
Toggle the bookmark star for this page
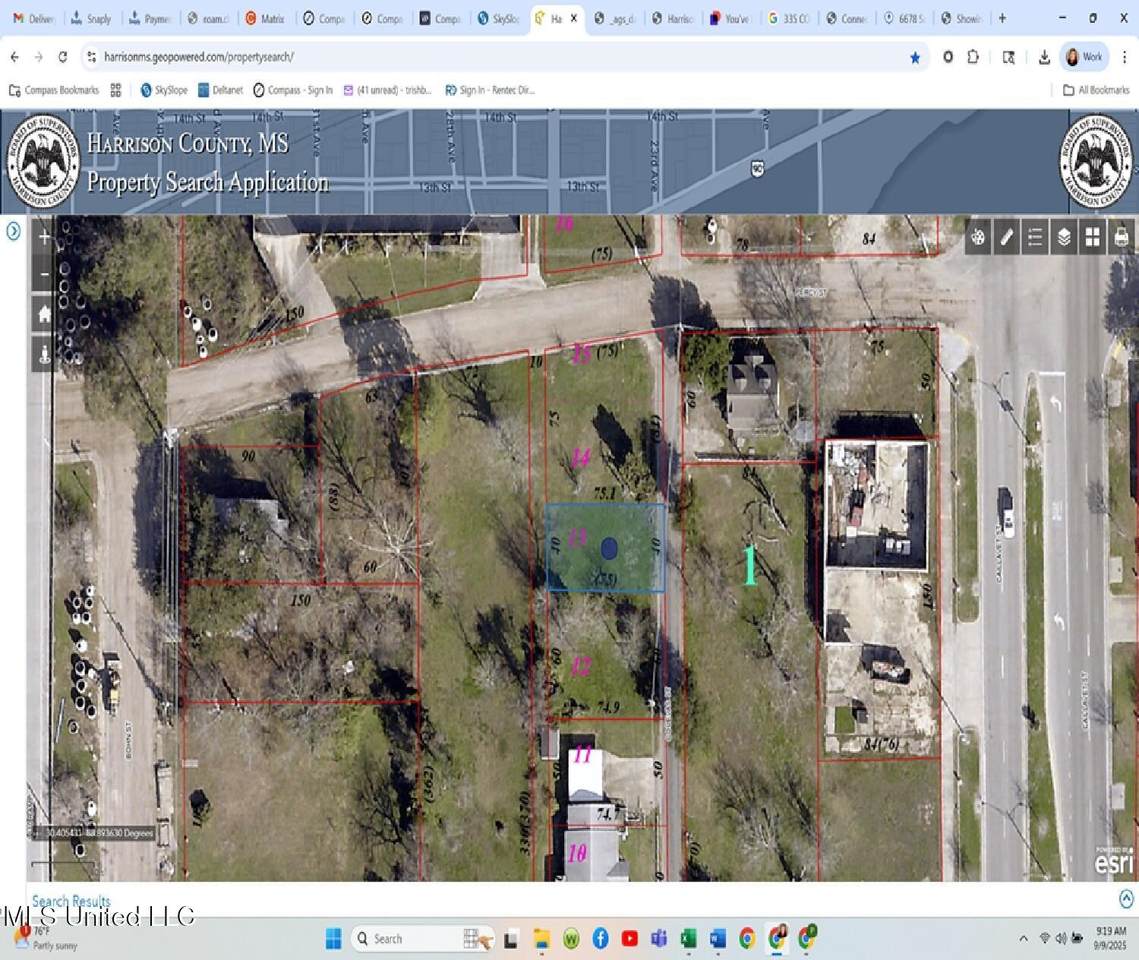pyautogui.click(x=915, y=57)
